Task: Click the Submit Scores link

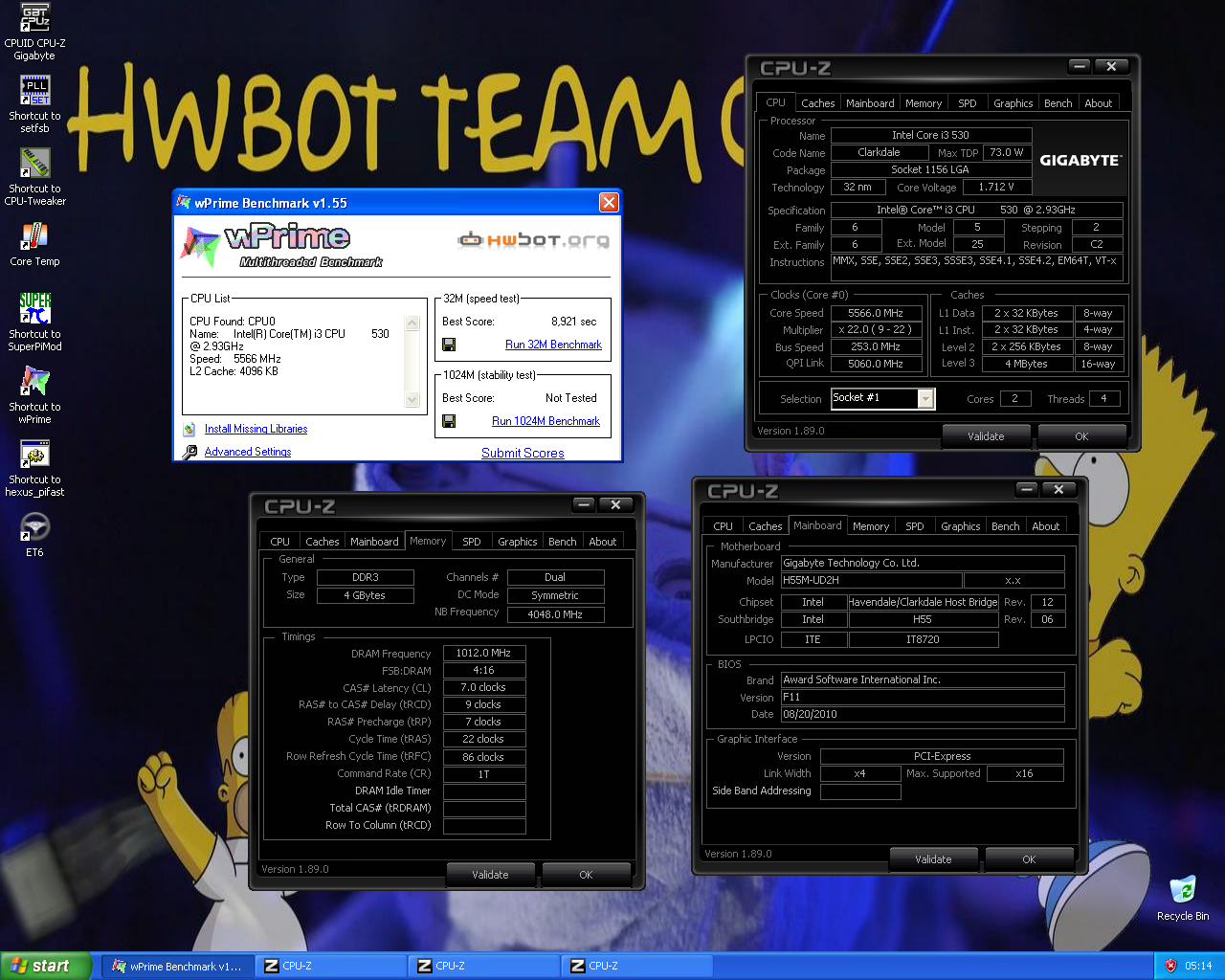Action: [523, 453]
